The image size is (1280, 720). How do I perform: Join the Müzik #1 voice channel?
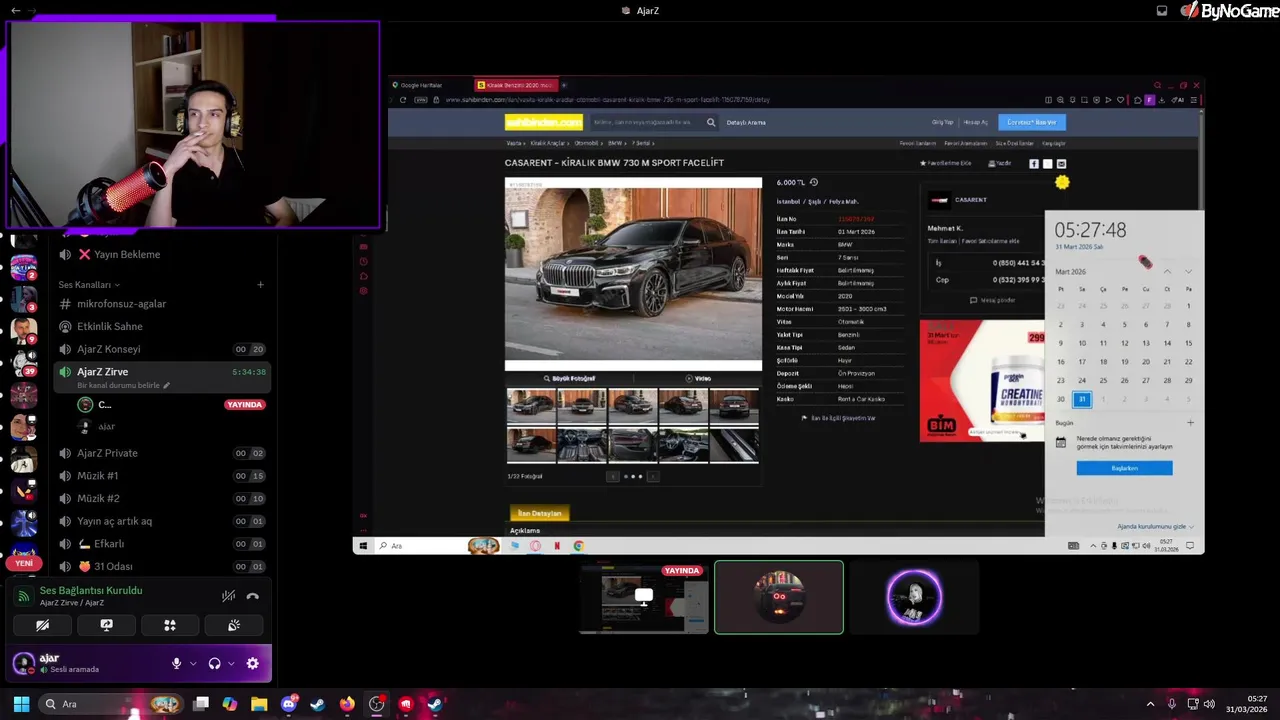[161, 476]
